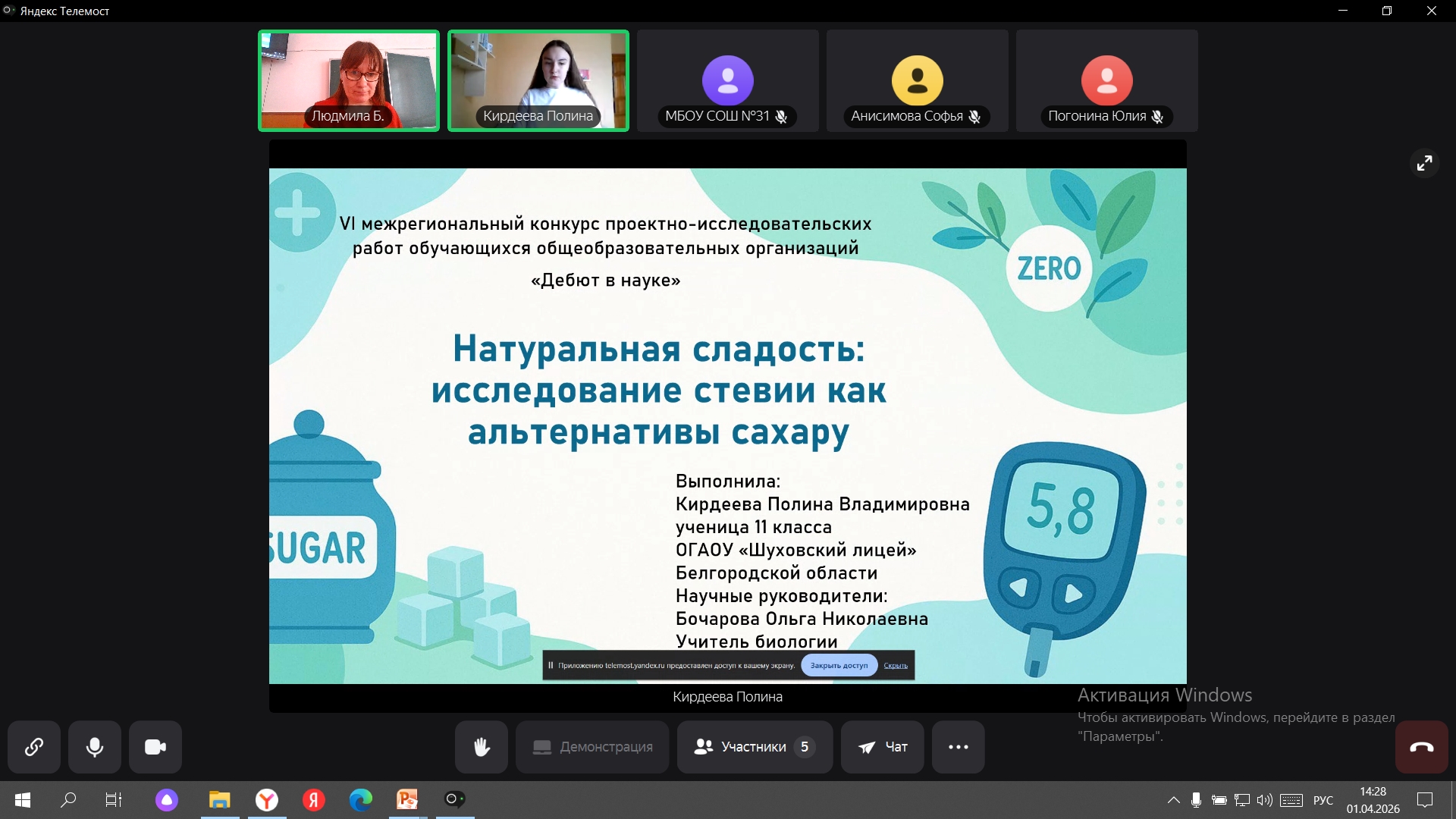Open Yandex Browser taskbar icon

point(267,799)
